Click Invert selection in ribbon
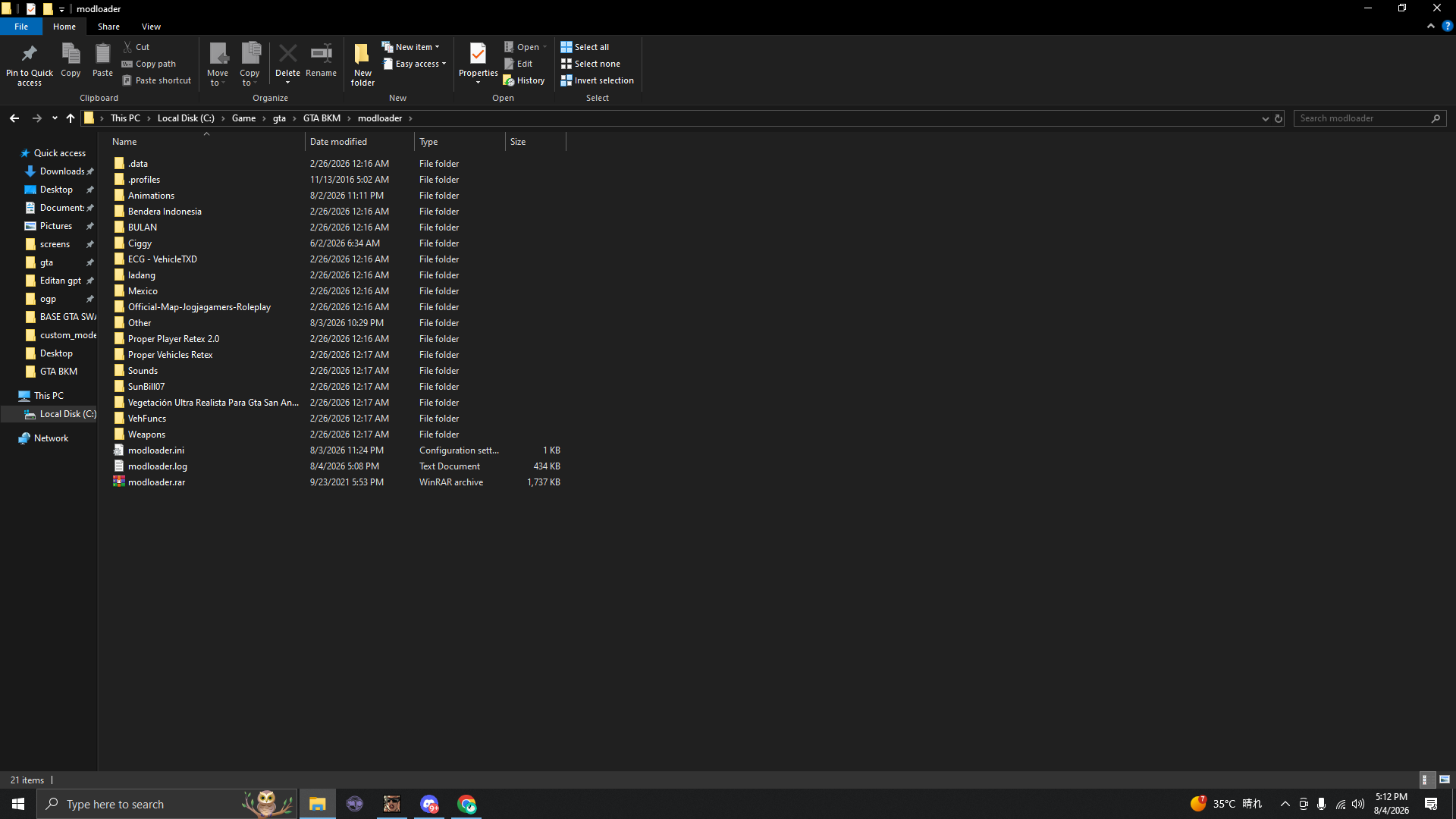The width and height of the screenshot is (1456, 819). click(598, 80)
